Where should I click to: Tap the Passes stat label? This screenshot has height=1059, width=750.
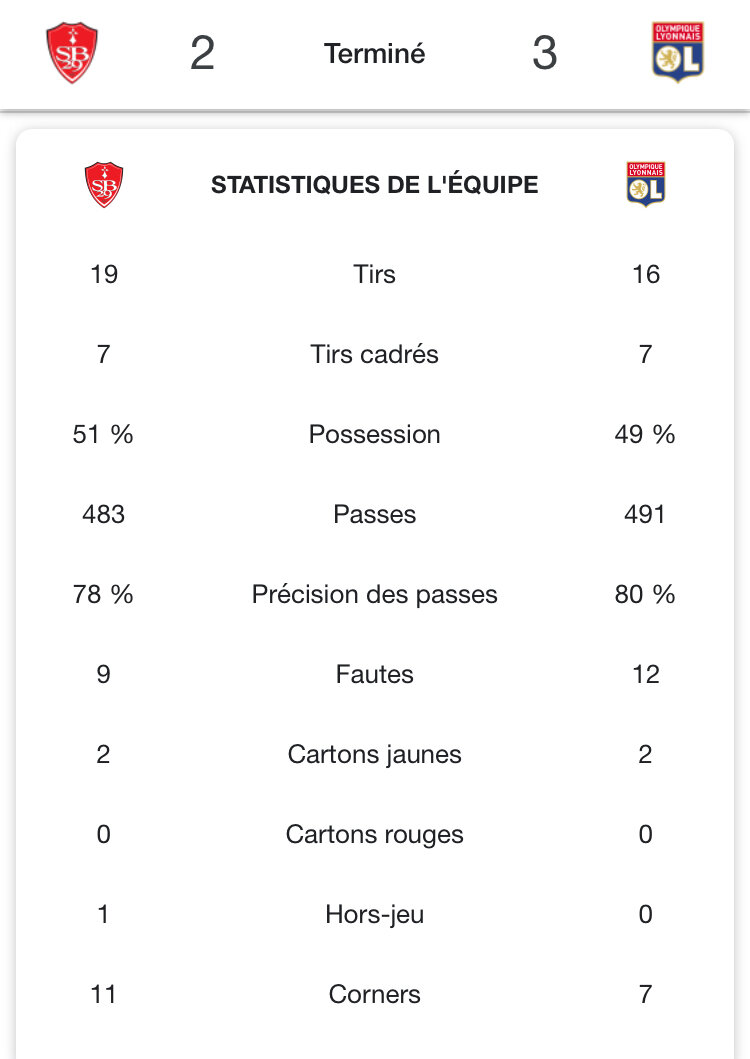375,514
